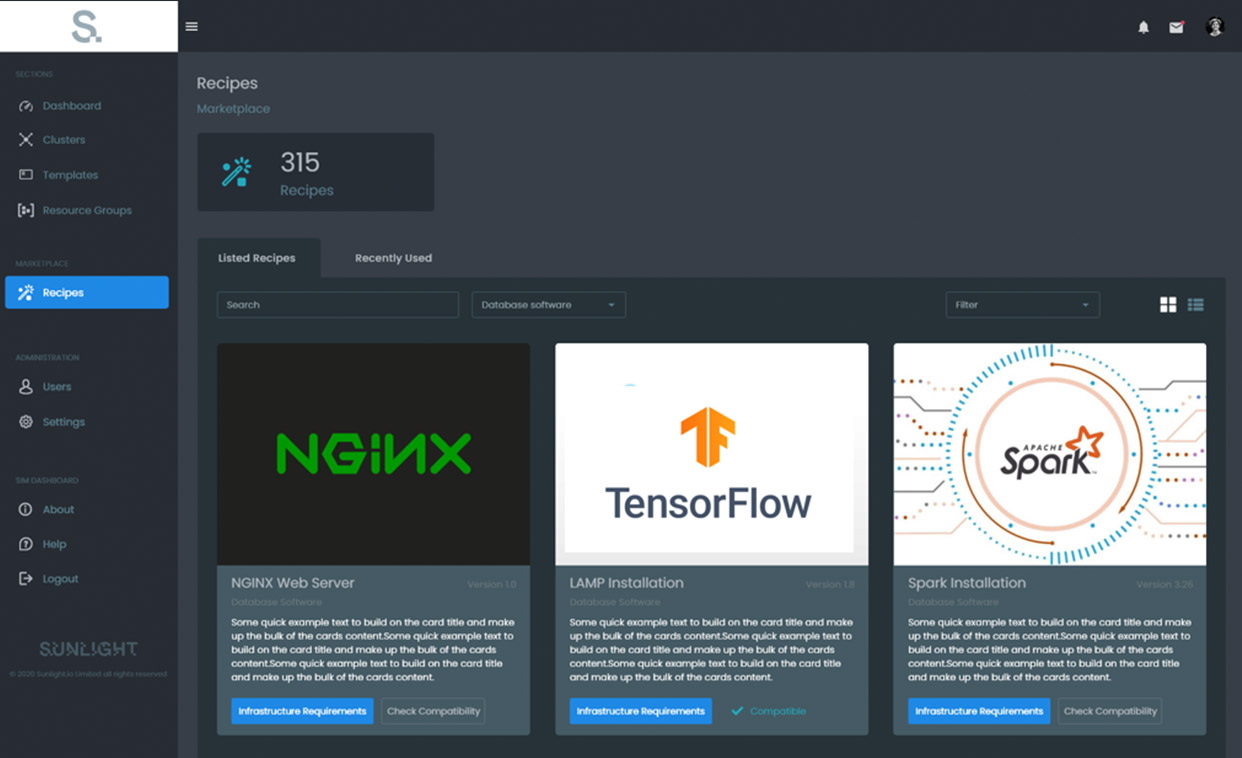
Task: Click the magic wand icon beside 315
Action: [x=236, y=172]
